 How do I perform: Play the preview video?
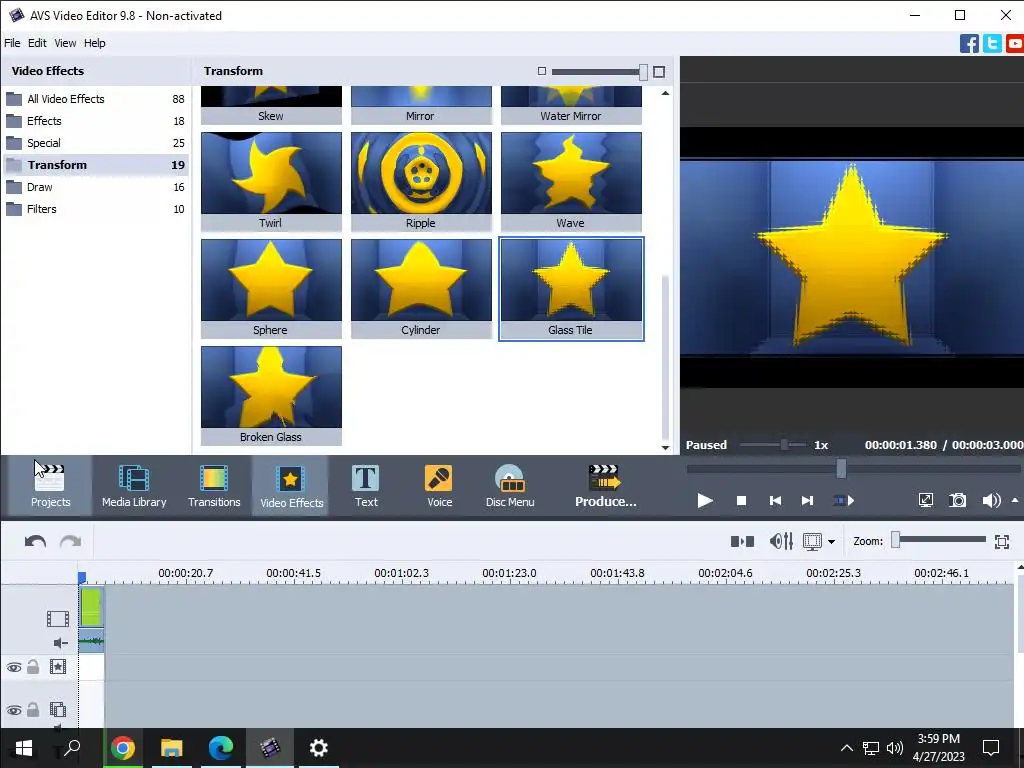[x=705, y=501]
